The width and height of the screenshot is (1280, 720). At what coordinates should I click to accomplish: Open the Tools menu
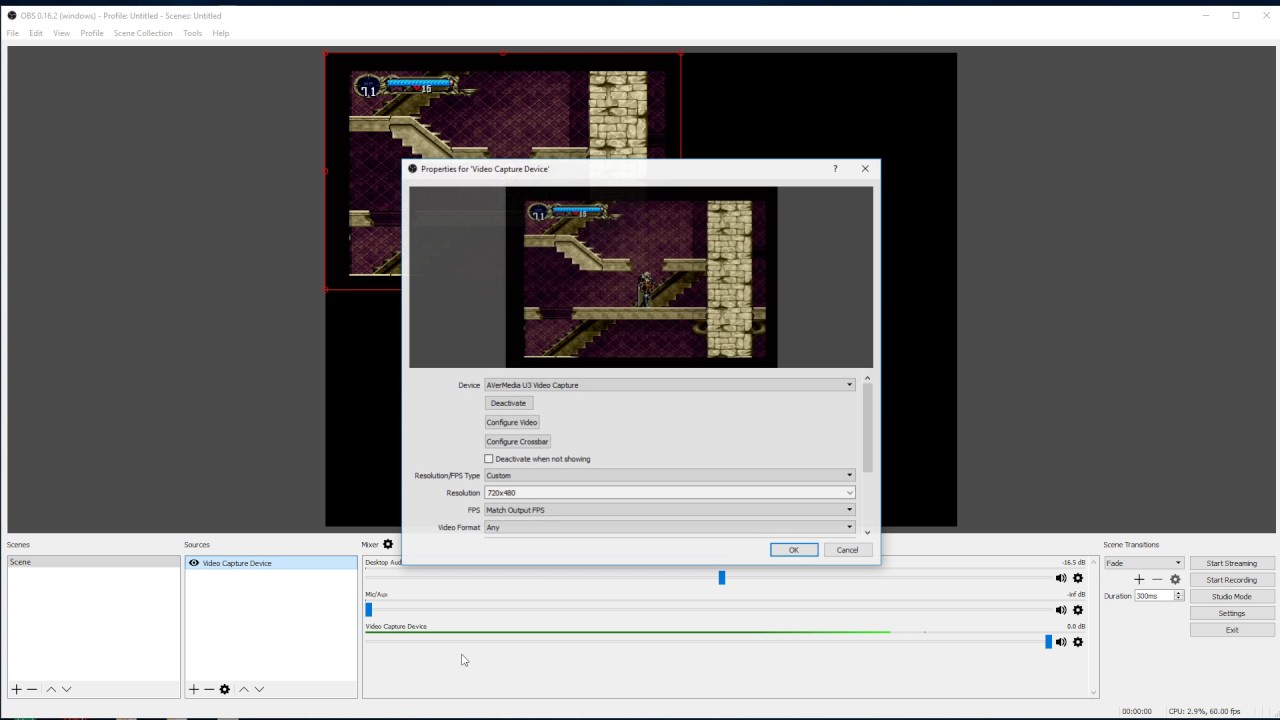193,33
